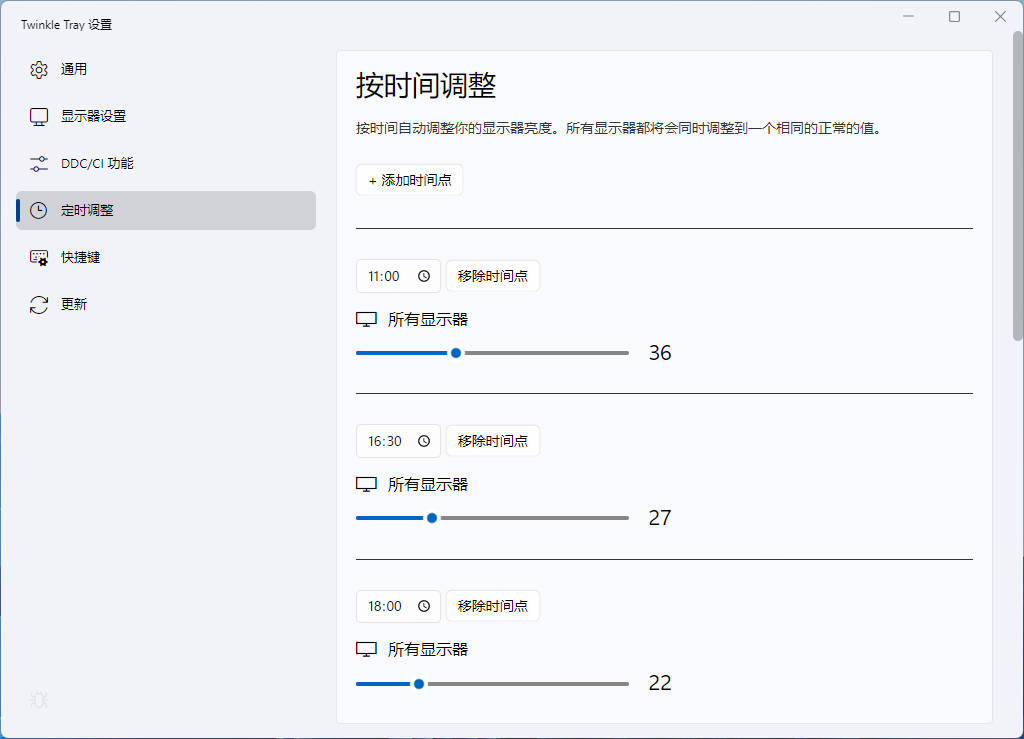Open time picker clock icon for 16:30
Viewport: 1024px width, 739px height.
tap(424, 441)
